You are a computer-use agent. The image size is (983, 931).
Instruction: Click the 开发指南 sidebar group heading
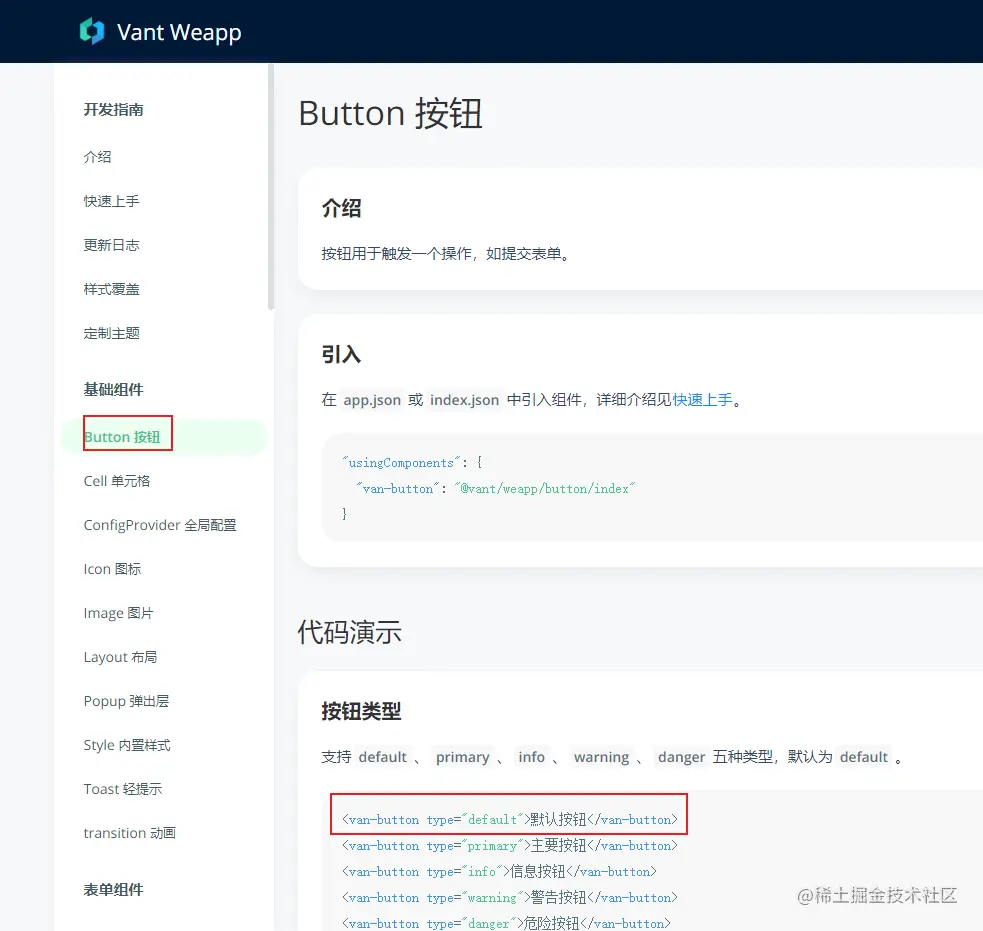click(113, 110)
